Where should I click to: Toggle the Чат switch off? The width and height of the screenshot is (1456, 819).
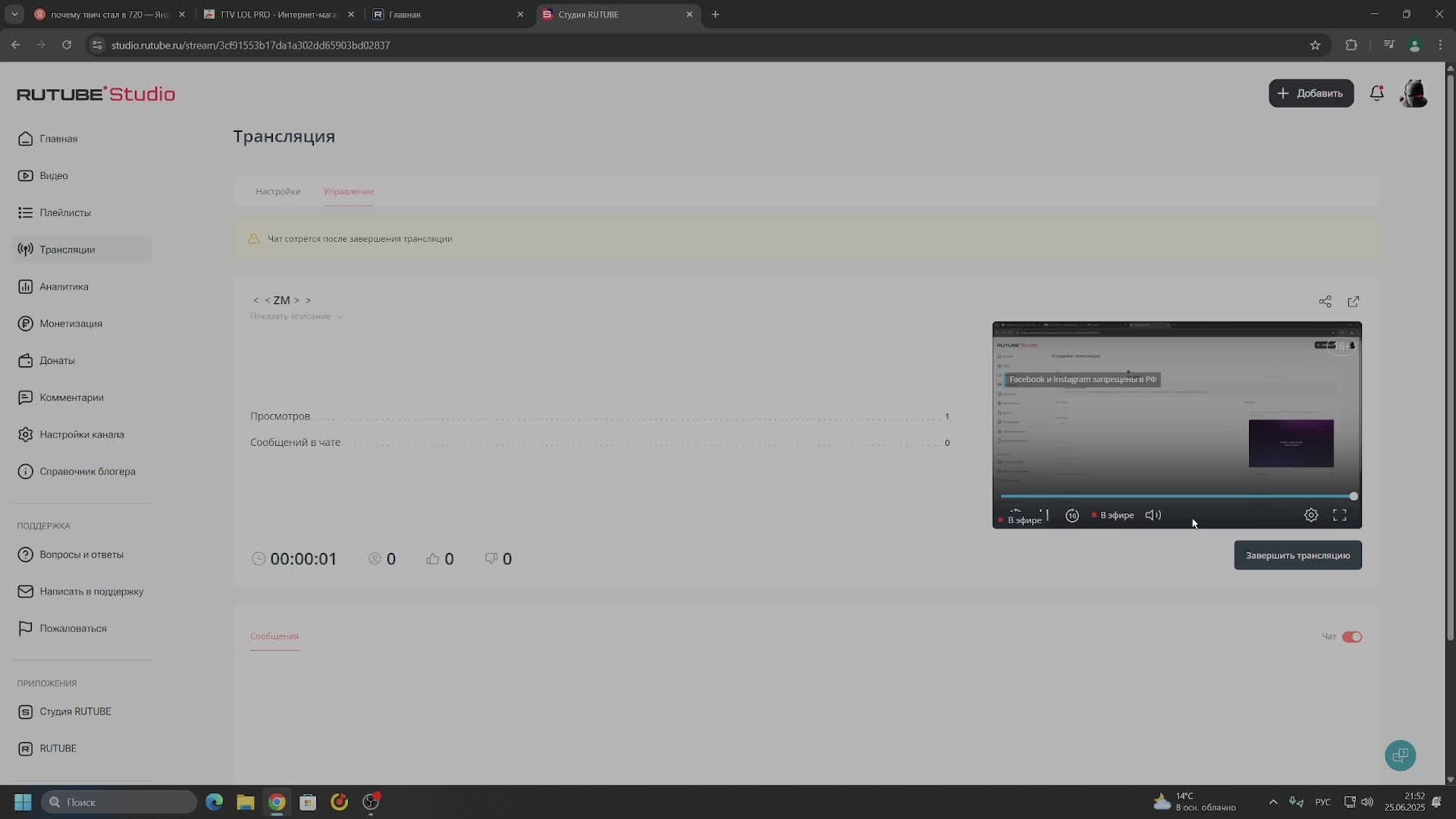[x=1351, y=637]
